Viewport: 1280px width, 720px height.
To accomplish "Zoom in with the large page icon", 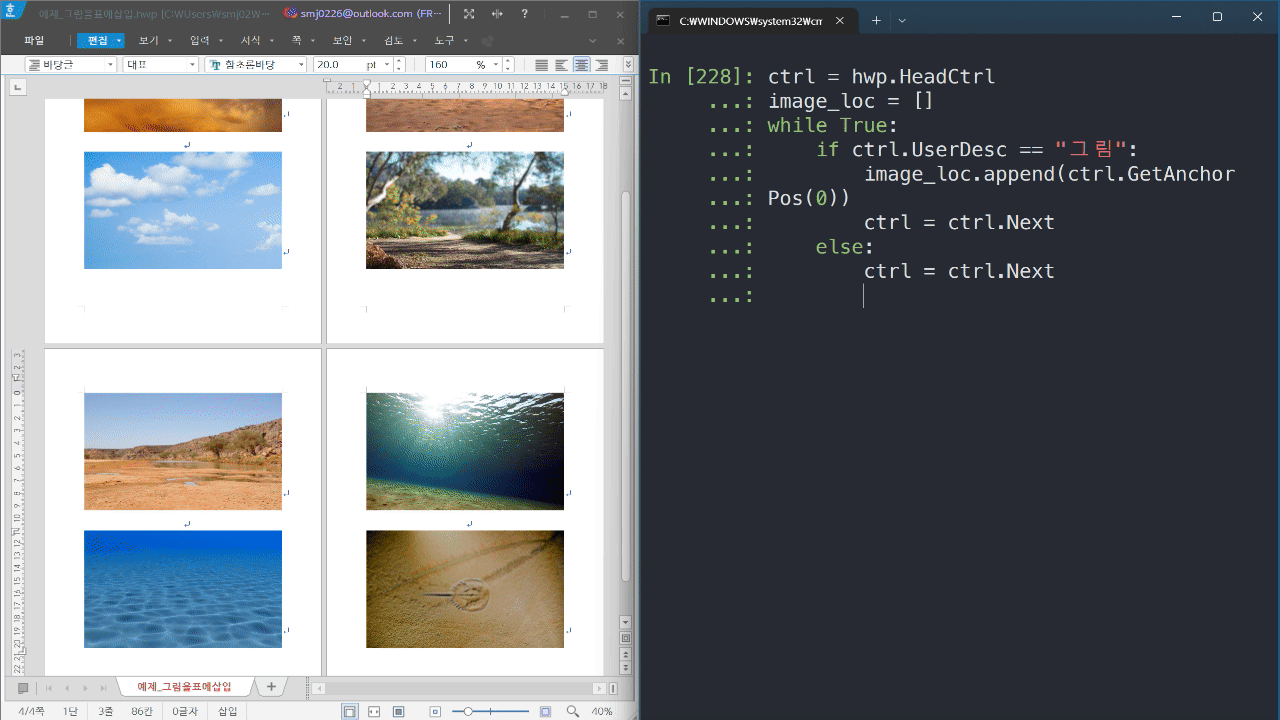I will [545, 712].
